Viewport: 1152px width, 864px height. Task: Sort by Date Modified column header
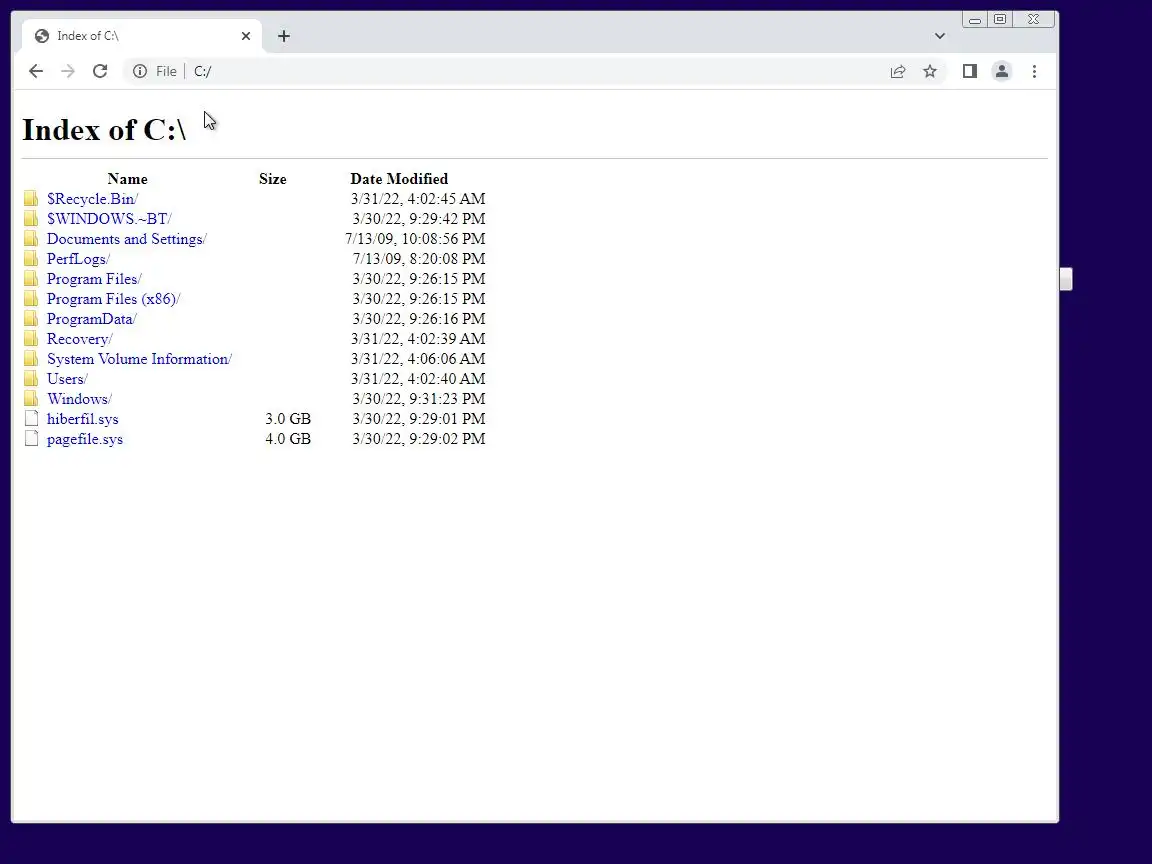(399, 179)
